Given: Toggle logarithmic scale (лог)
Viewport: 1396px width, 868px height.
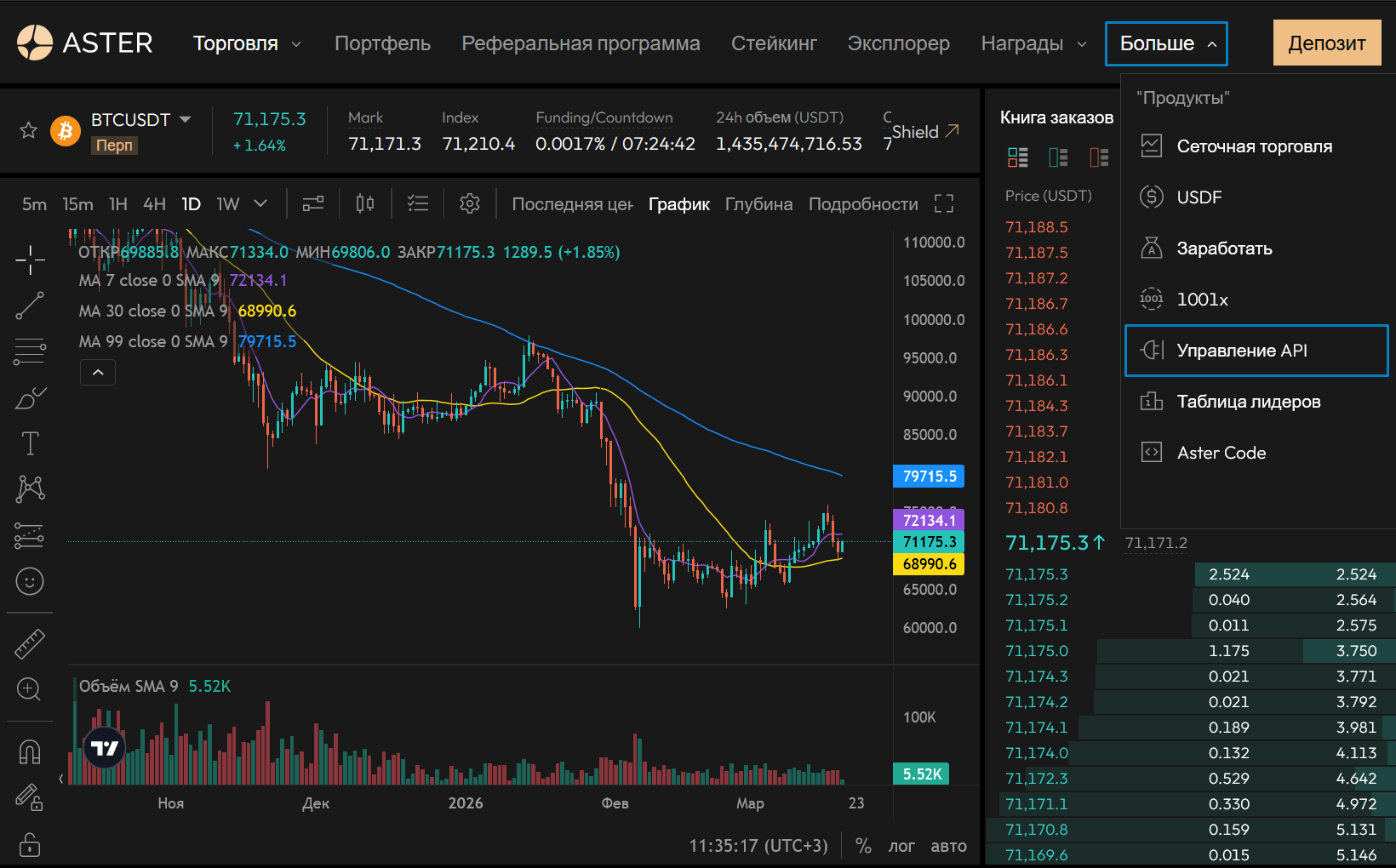Looking at the screenshot, I should pyautogui.click(x=901, y=846).
